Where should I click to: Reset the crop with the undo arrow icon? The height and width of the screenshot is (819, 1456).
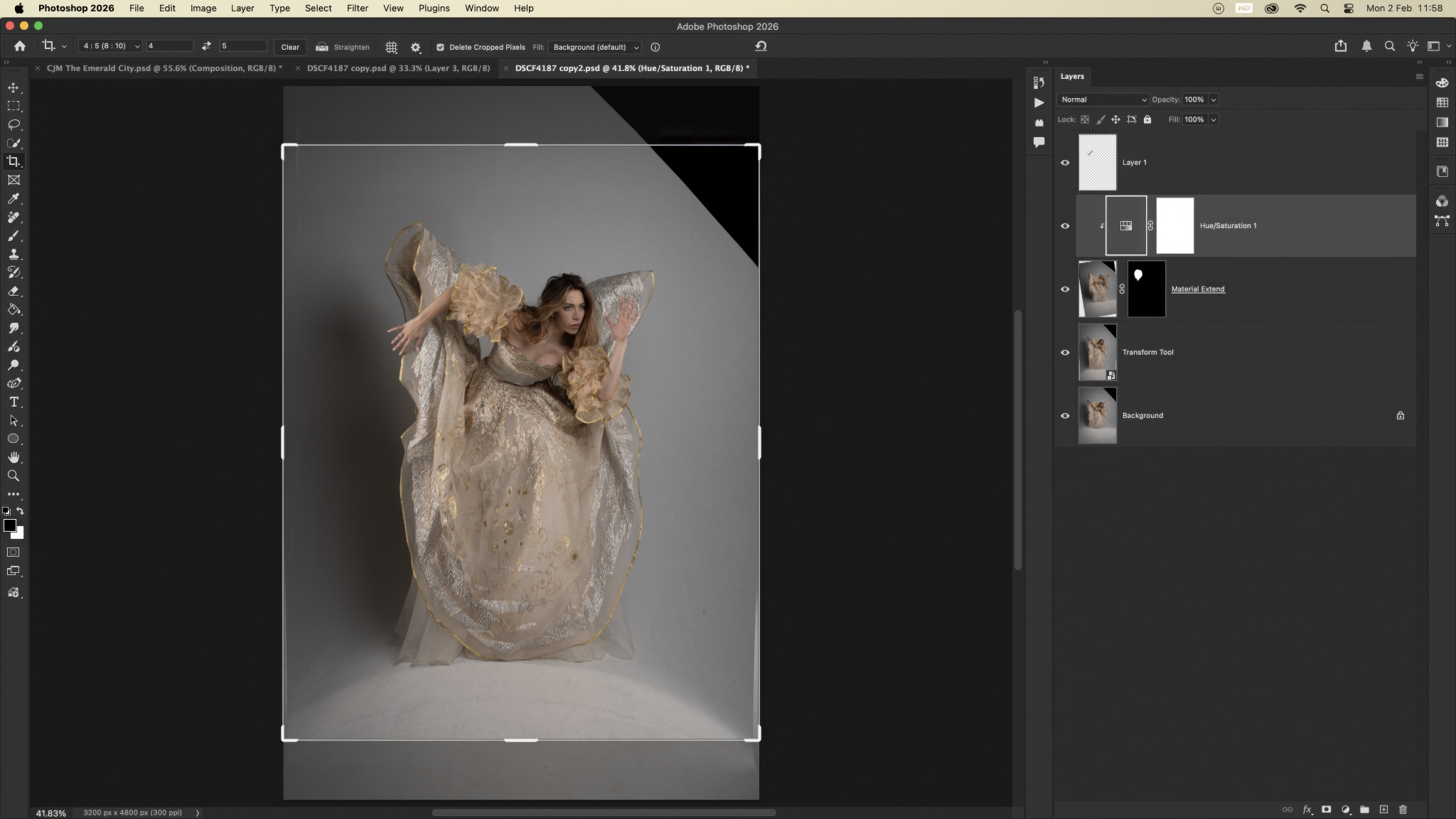(x=761, y=46)
